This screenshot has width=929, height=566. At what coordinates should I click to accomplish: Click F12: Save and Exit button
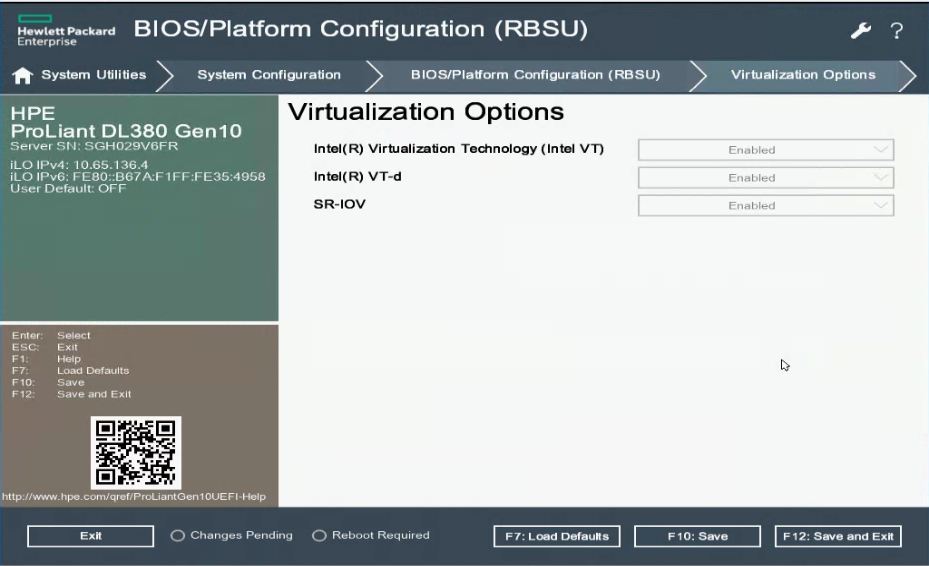(838, 536)
